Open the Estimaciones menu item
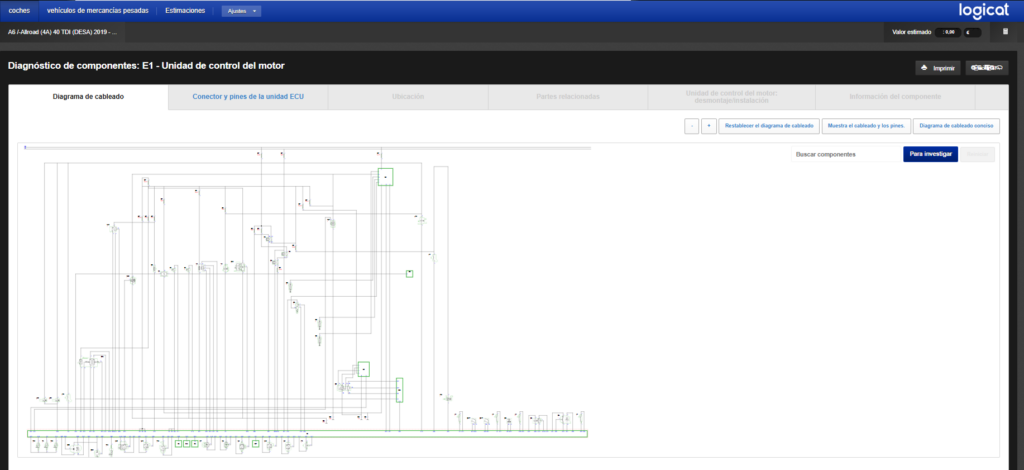 pos(185,10)
